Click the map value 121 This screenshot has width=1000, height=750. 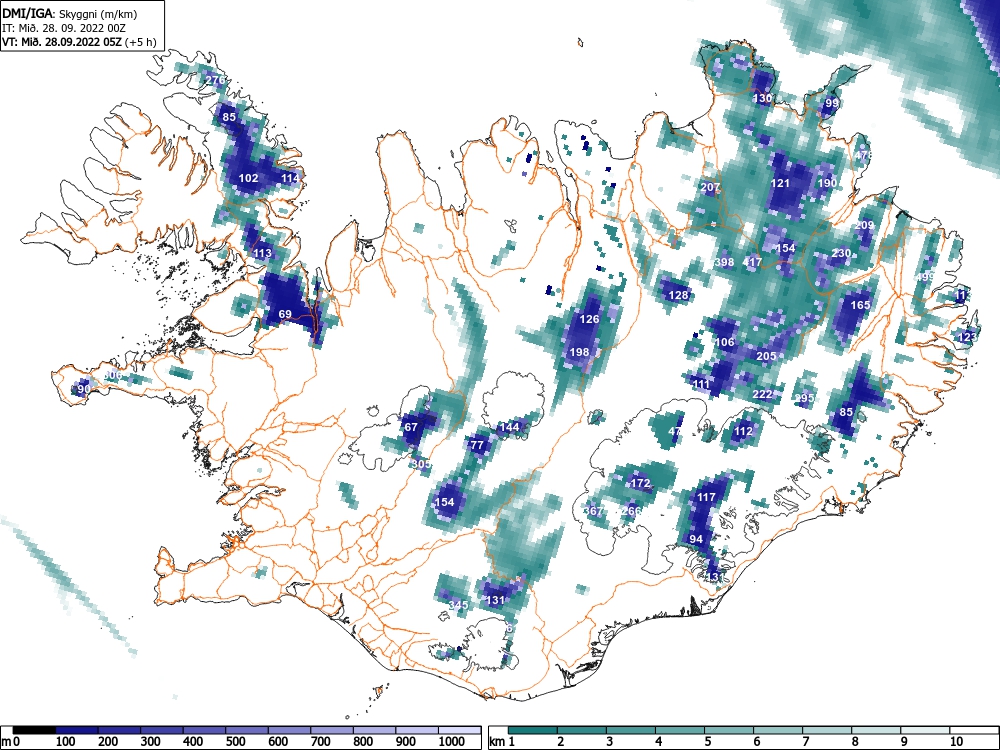[x=781, y=183]
